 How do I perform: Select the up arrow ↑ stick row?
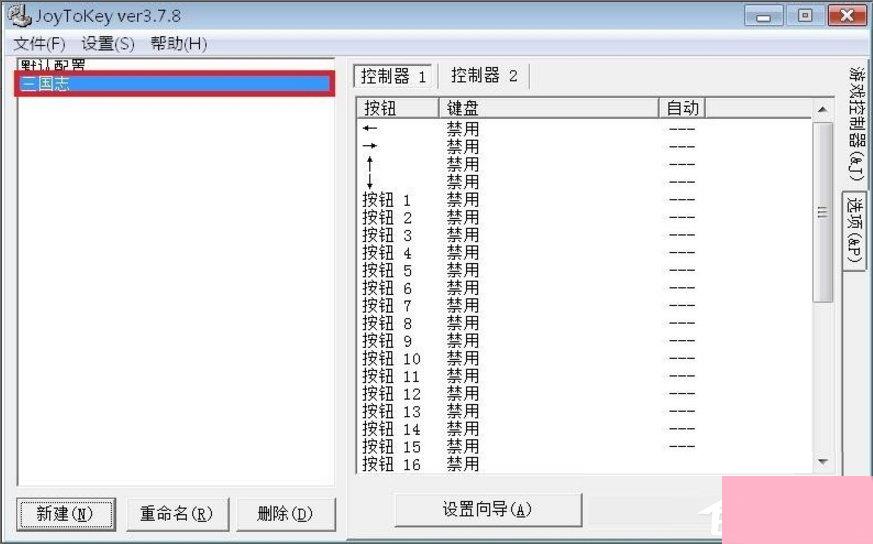tap(584, 164)
